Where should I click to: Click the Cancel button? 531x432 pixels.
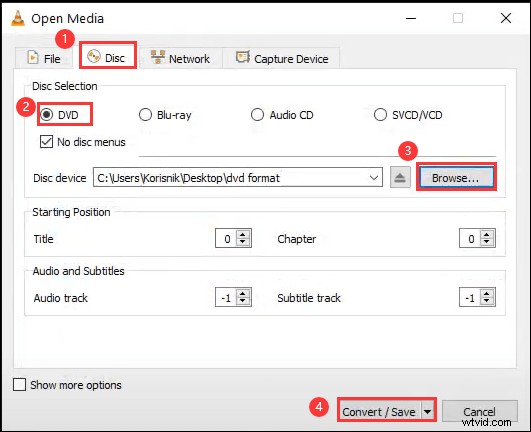[x=479, y=411]
